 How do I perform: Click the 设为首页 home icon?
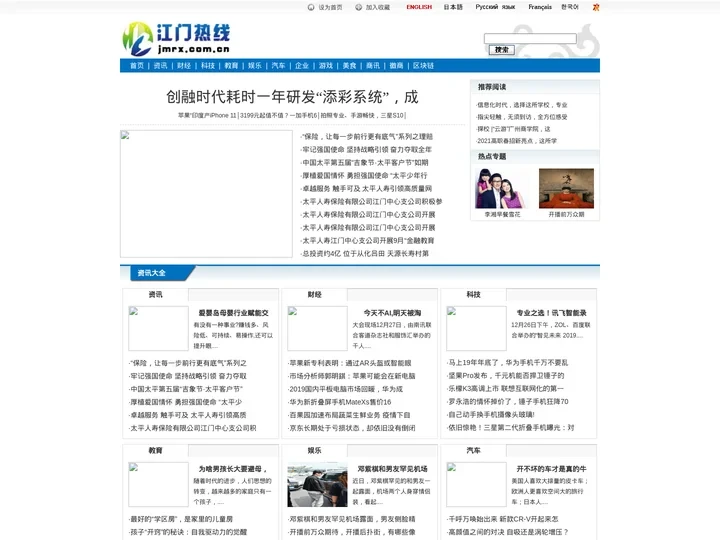(x=311, y=7)
